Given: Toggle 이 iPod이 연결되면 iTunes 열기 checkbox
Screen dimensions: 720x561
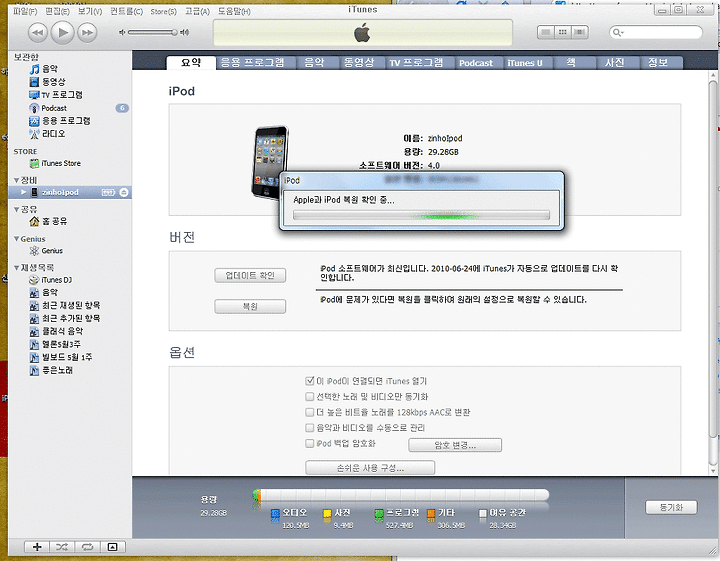Looking at the screenshot, I should pyautogui.click(x=310, y=381).
